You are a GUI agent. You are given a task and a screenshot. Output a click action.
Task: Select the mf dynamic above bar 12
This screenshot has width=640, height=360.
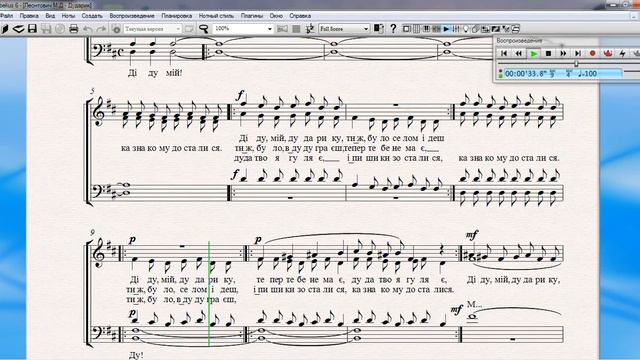click(472, 235)
